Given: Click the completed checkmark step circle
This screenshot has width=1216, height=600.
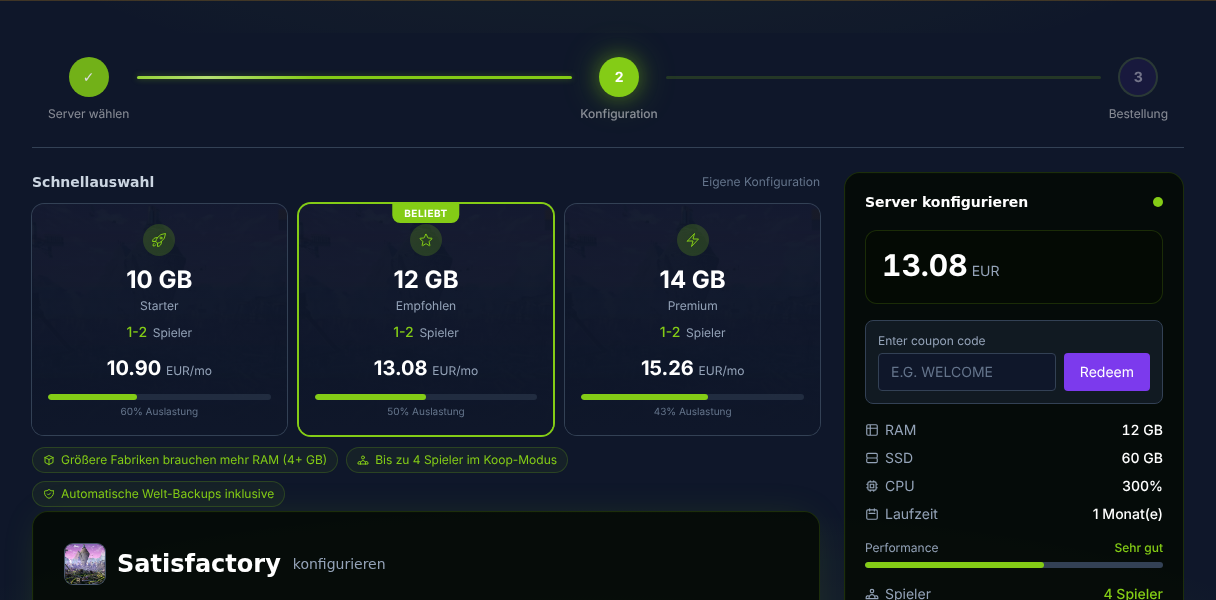Looking at the screenshot, I should [88, 77].
